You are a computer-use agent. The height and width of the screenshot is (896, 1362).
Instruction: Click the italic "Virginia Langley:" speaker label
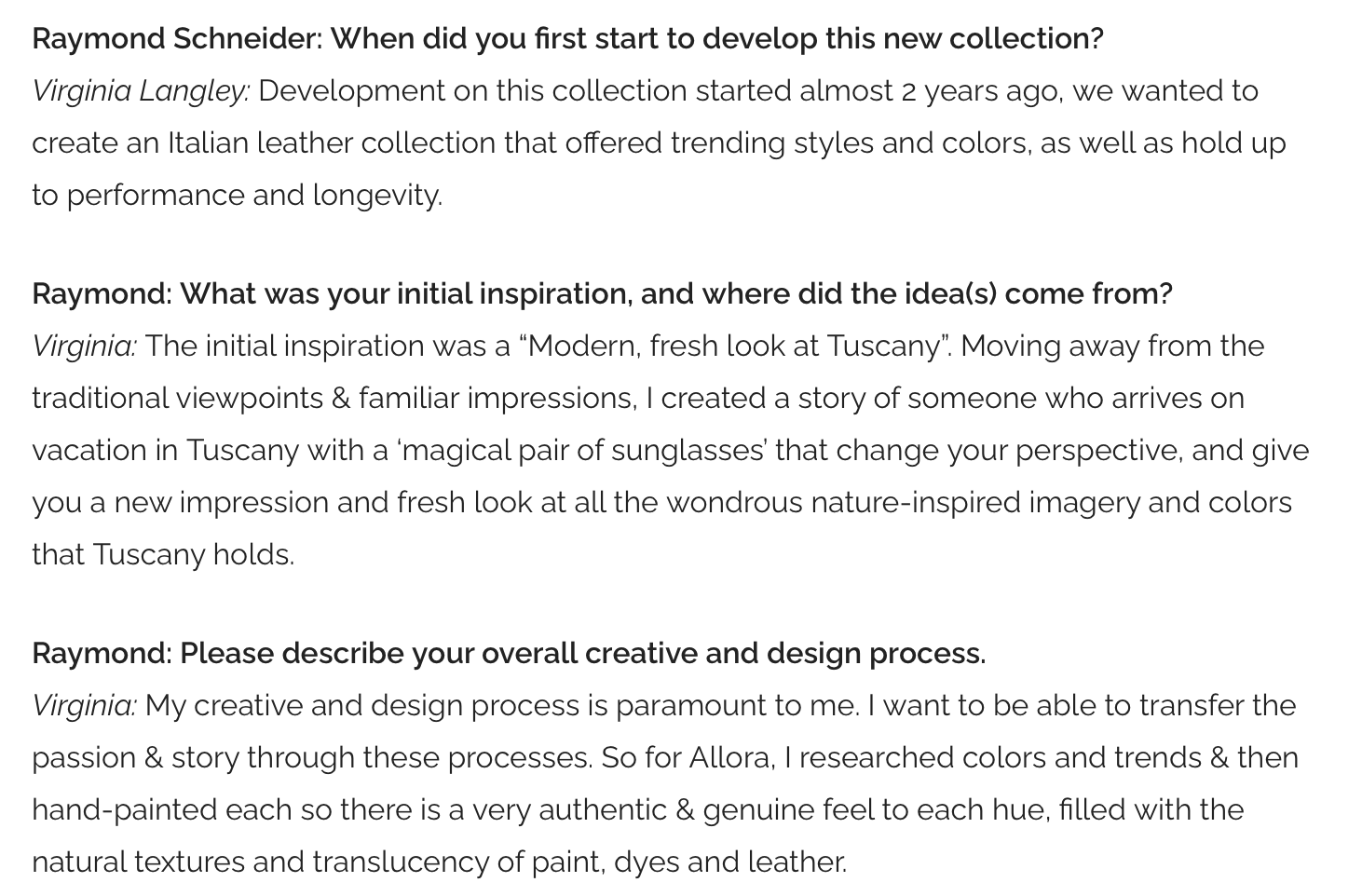click(141, 91)
